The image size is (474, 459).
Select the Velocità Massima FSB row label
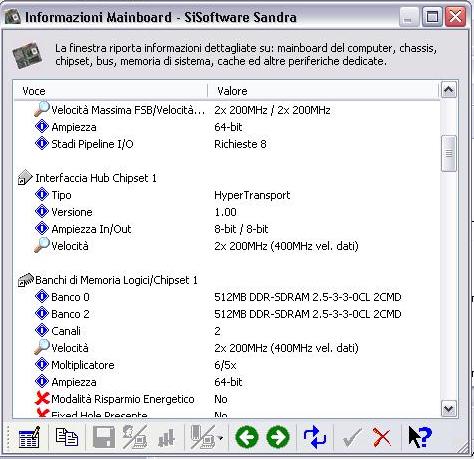(128, 110)
